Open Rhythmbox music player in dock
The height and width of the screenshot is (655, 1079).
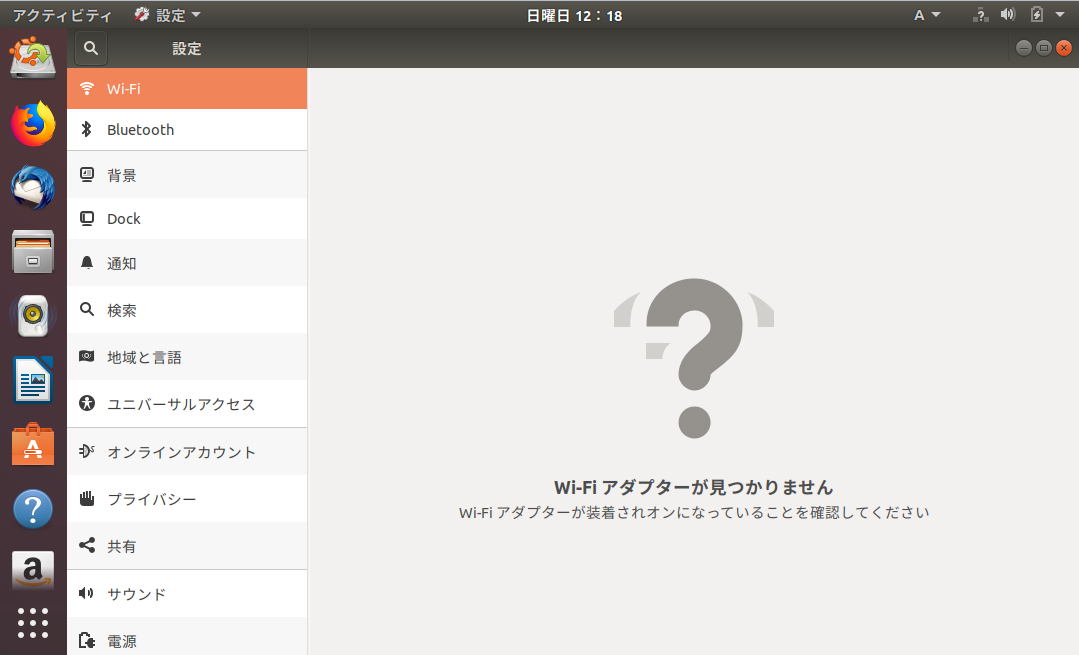coord(33,316)
